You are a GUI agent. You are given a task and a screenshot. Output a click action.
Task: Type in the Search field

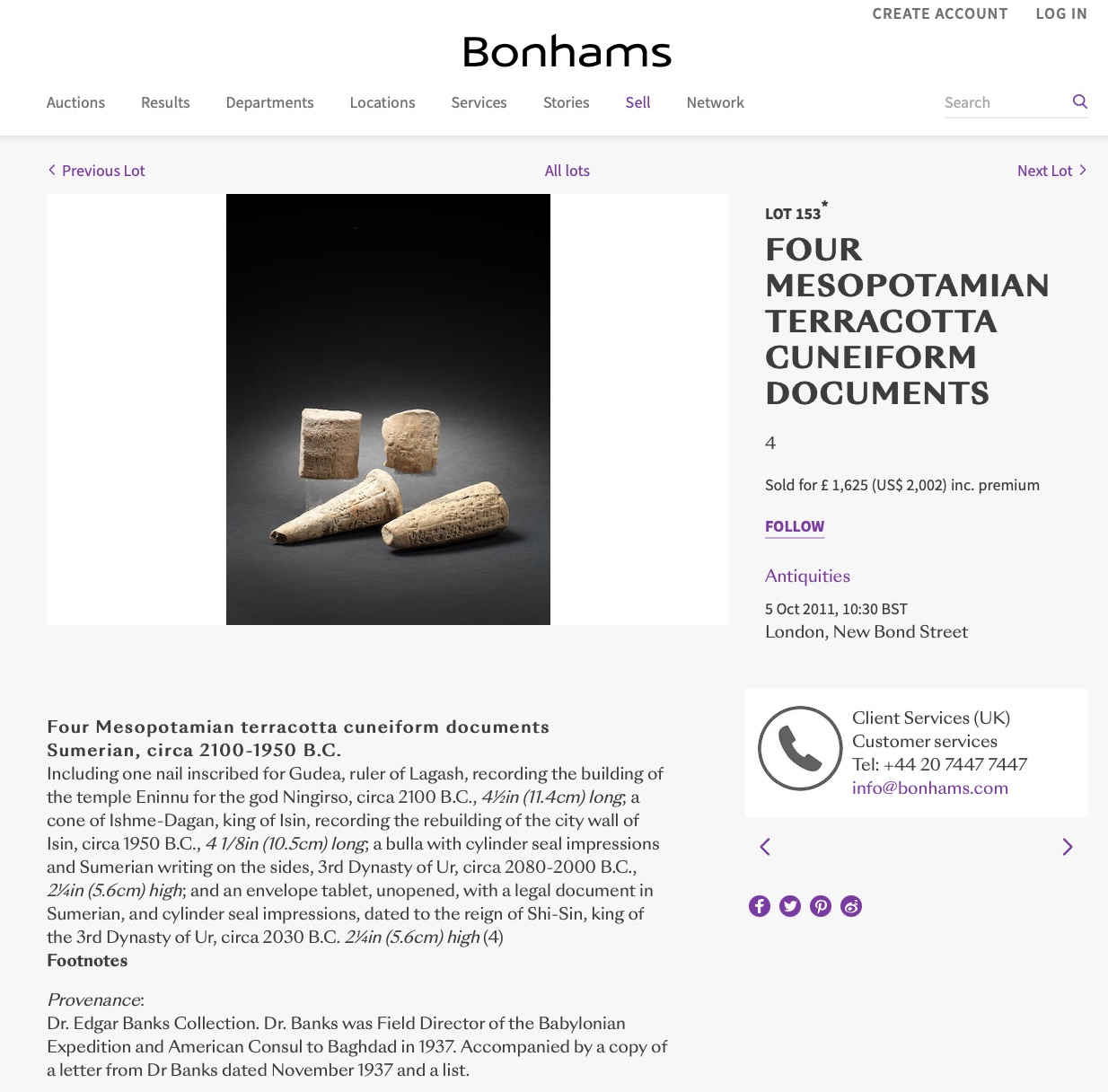1004,102
